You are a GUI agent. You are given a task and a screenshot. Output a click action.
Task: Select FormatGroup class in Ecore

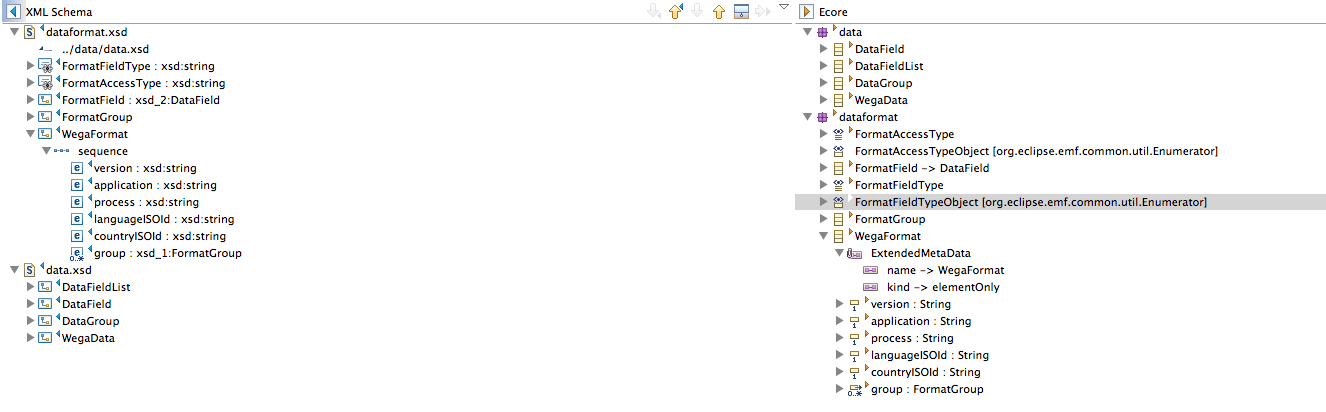click(x=890, y=219)
